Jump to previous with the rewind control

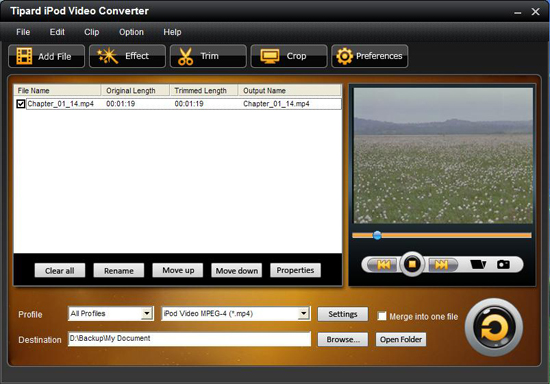point(383,264)
